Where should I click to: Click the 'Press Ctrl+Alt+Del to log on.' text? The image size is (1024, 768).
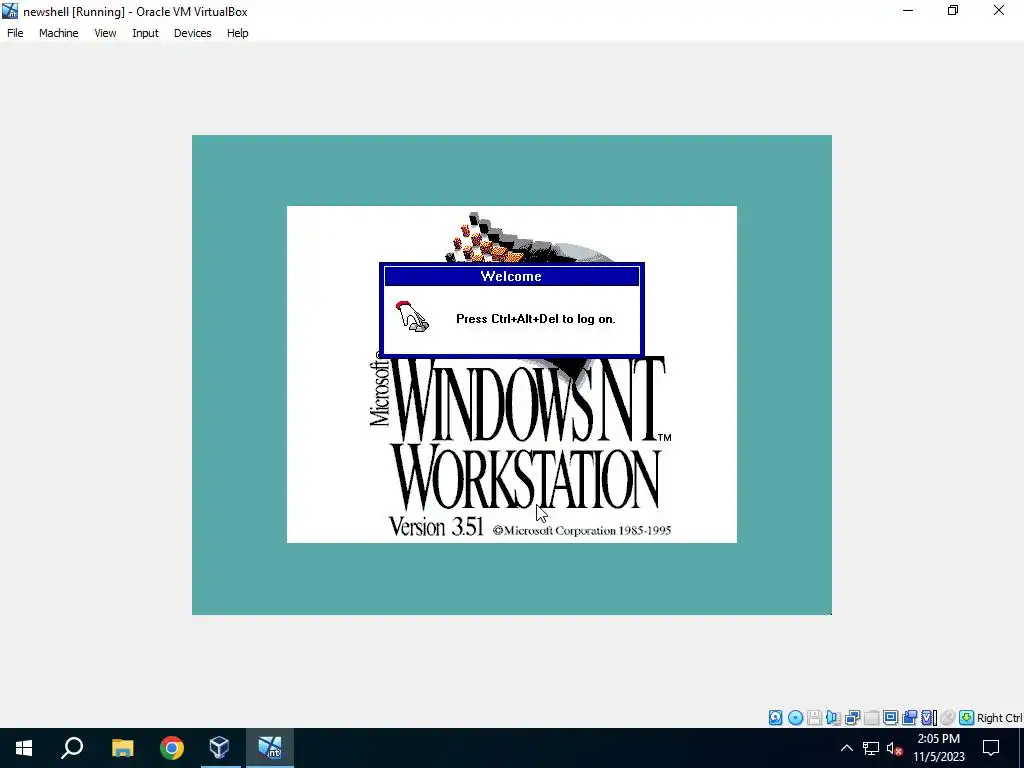click(536, 319)
